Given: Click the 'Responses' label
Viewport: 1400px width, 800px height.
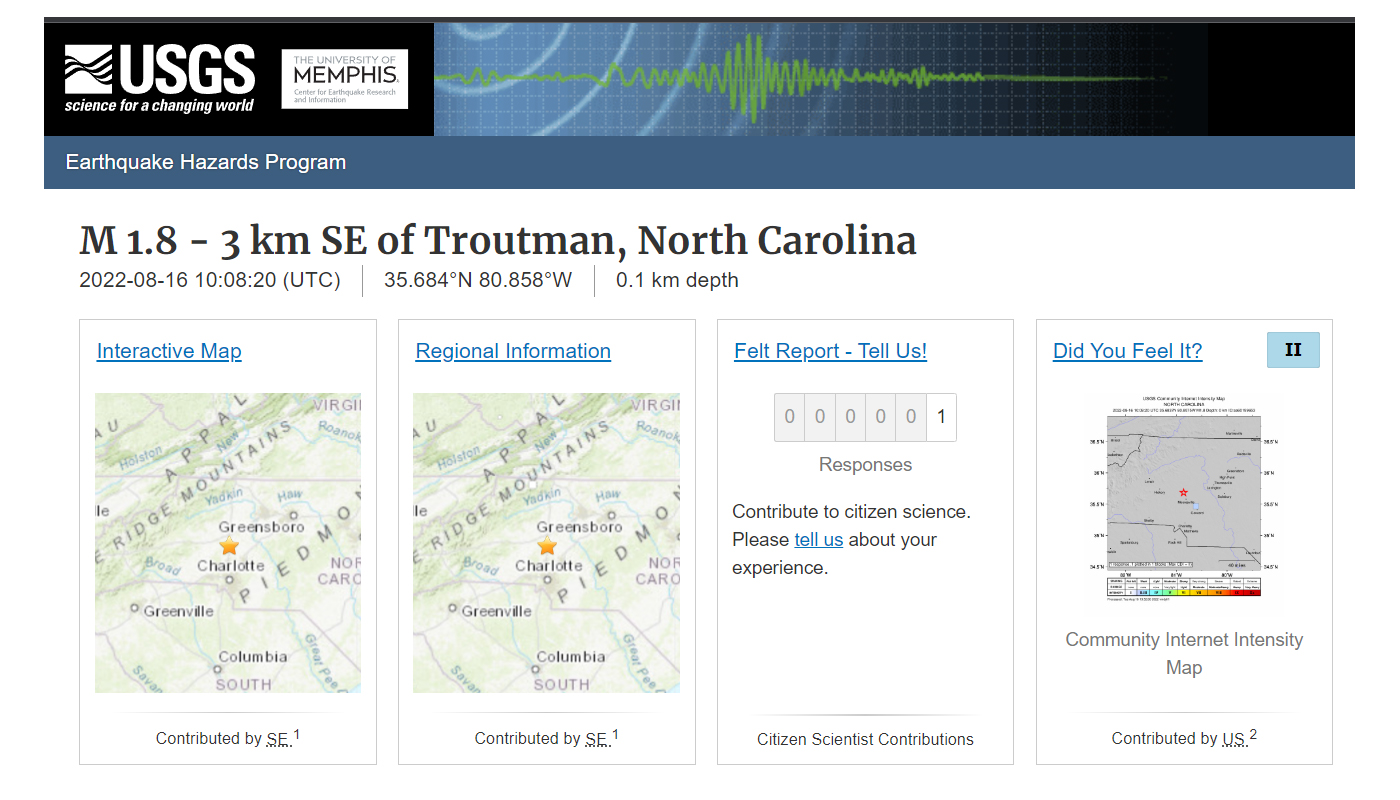Looking at the screenshot, I should [865, 465].
